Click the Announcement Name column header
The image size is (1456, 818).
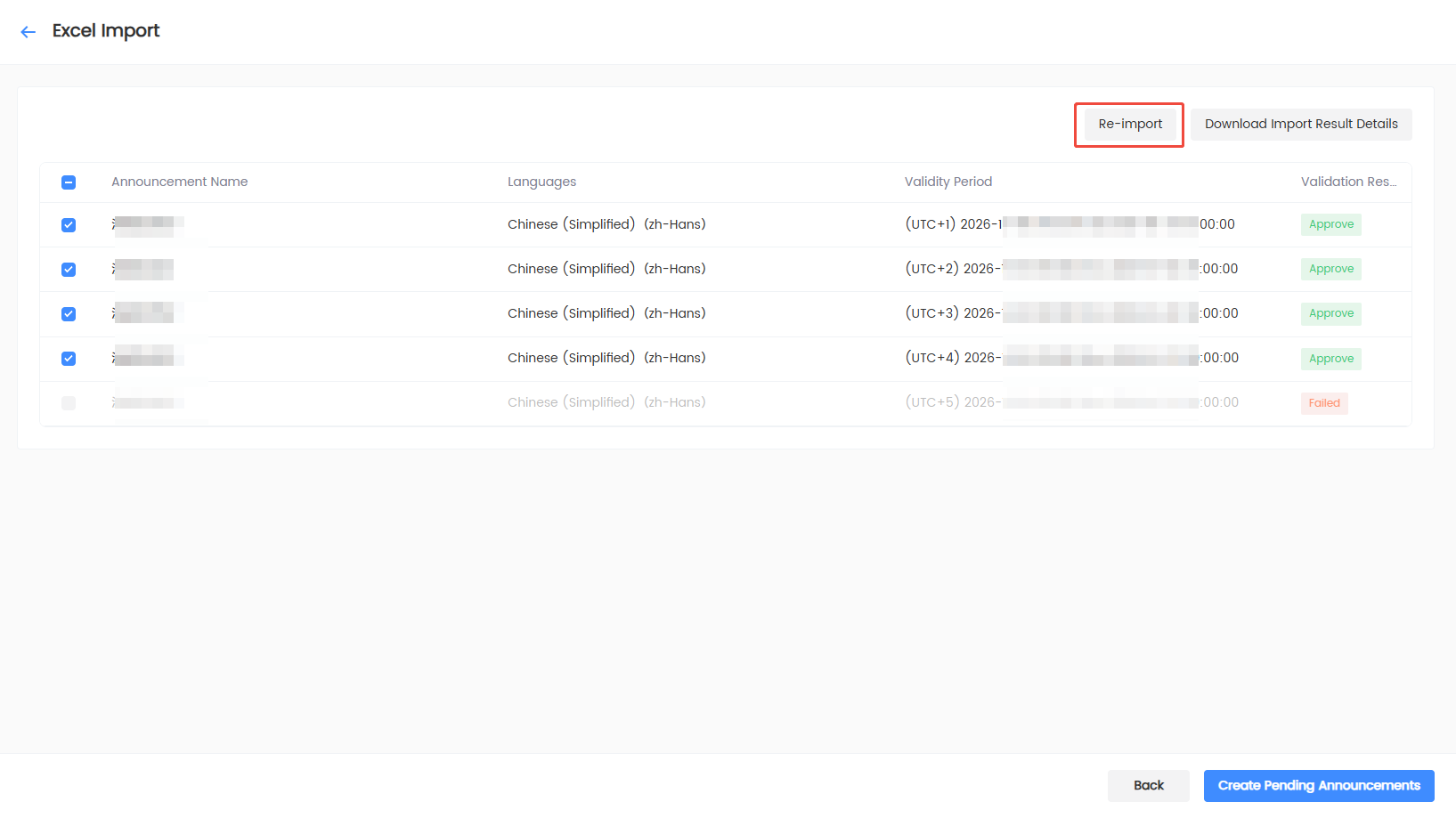point(180,182)
